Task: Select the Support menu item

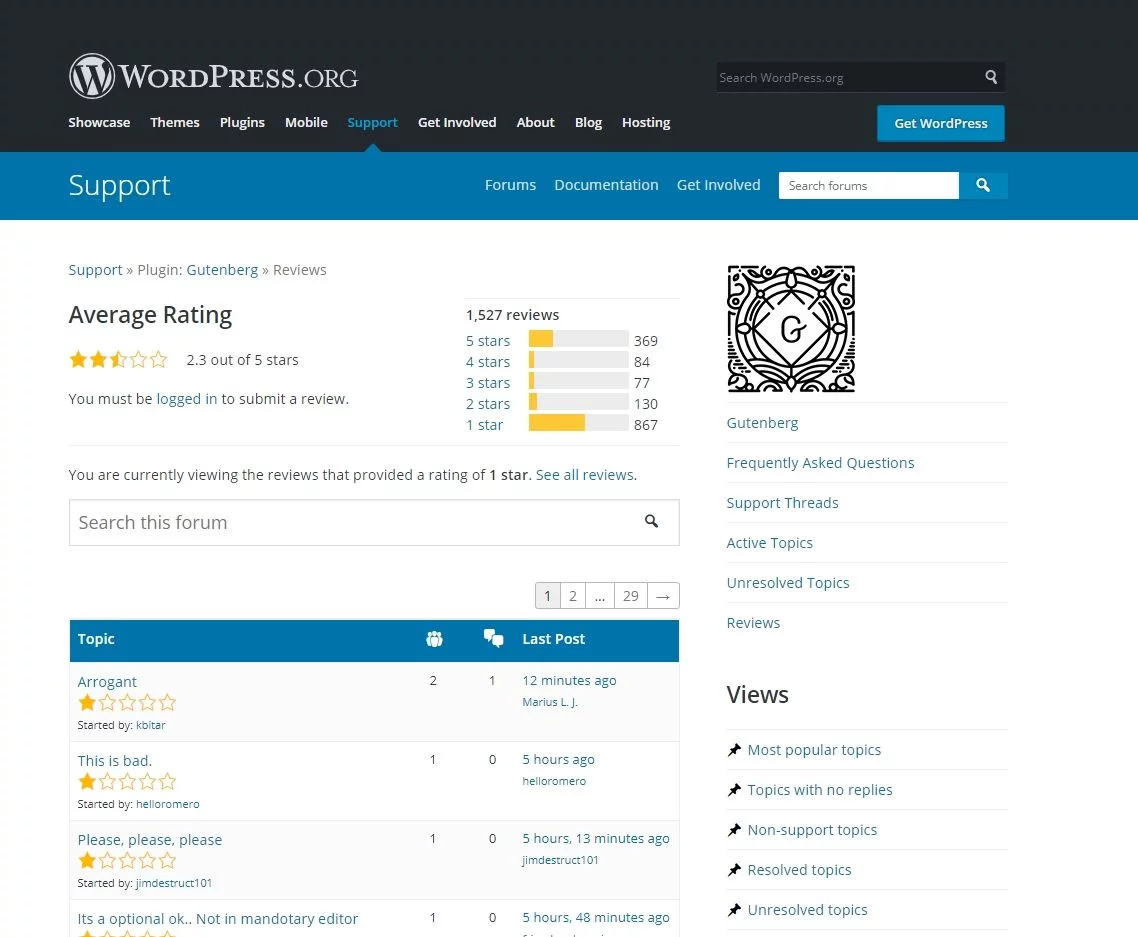Action: [372, 123]
